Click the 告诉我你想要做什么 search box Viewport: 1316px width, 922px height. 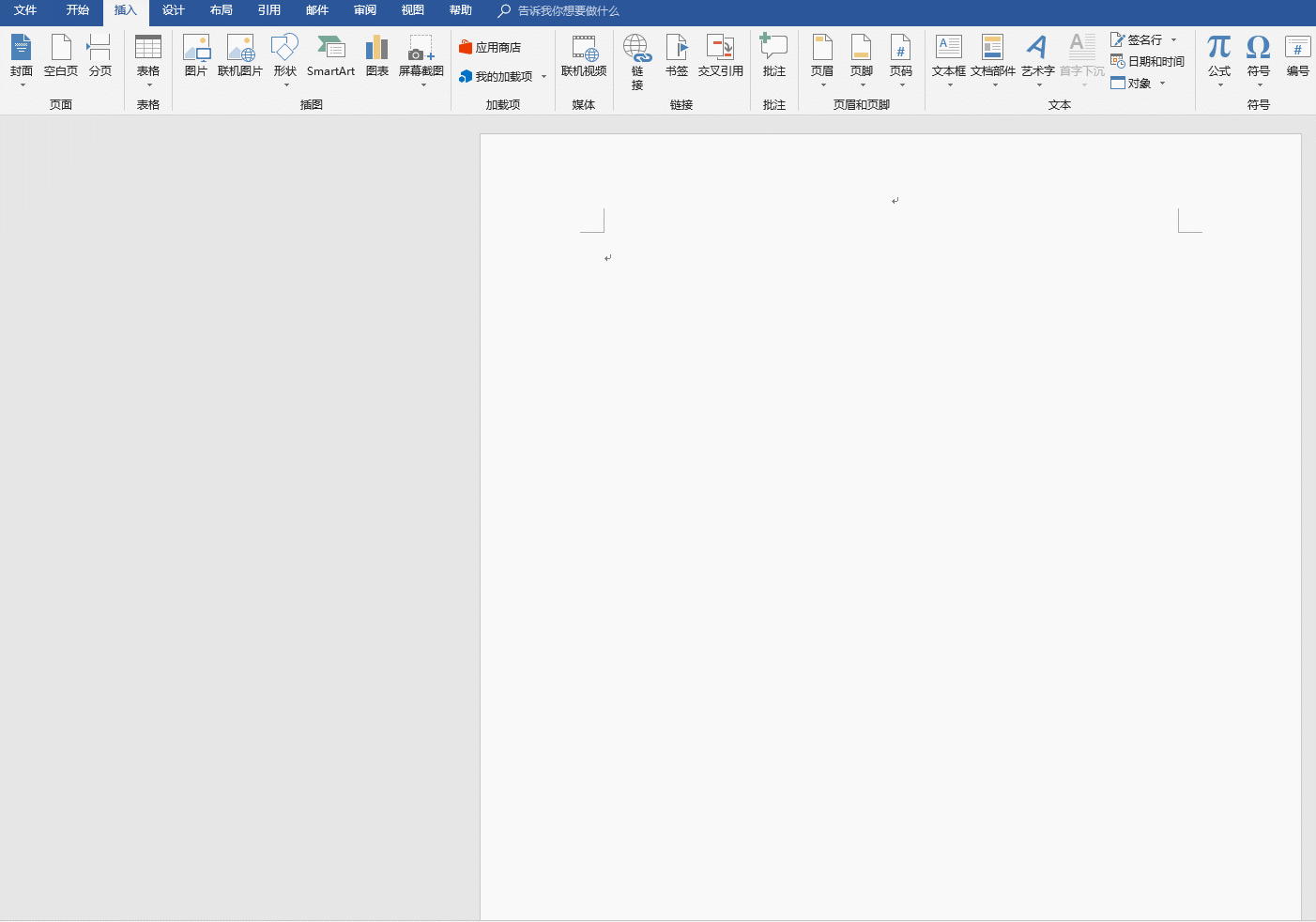pos(559,11)
